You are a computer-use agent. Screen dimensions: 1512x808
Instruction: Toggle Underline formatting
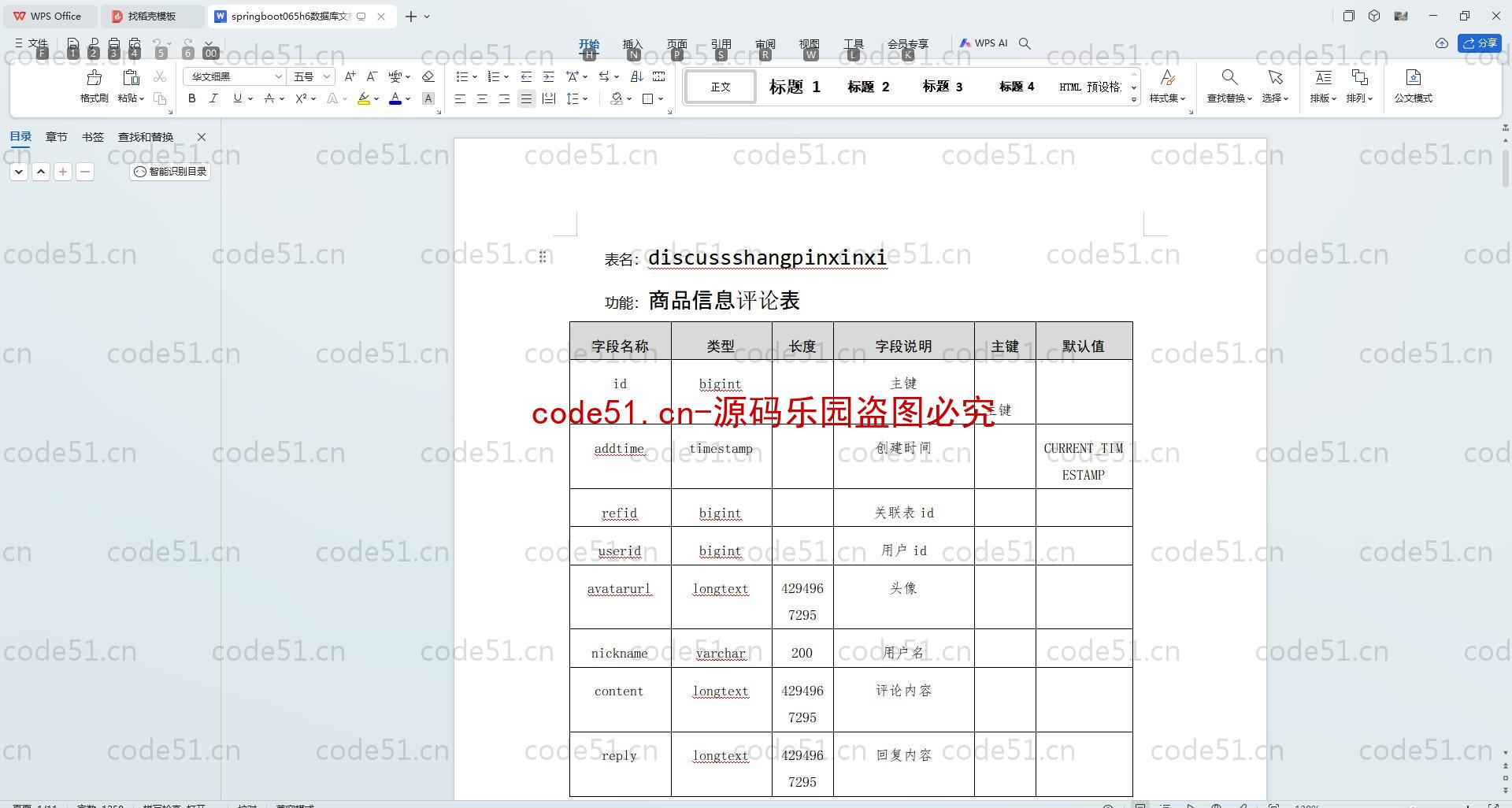coord(237,98)
